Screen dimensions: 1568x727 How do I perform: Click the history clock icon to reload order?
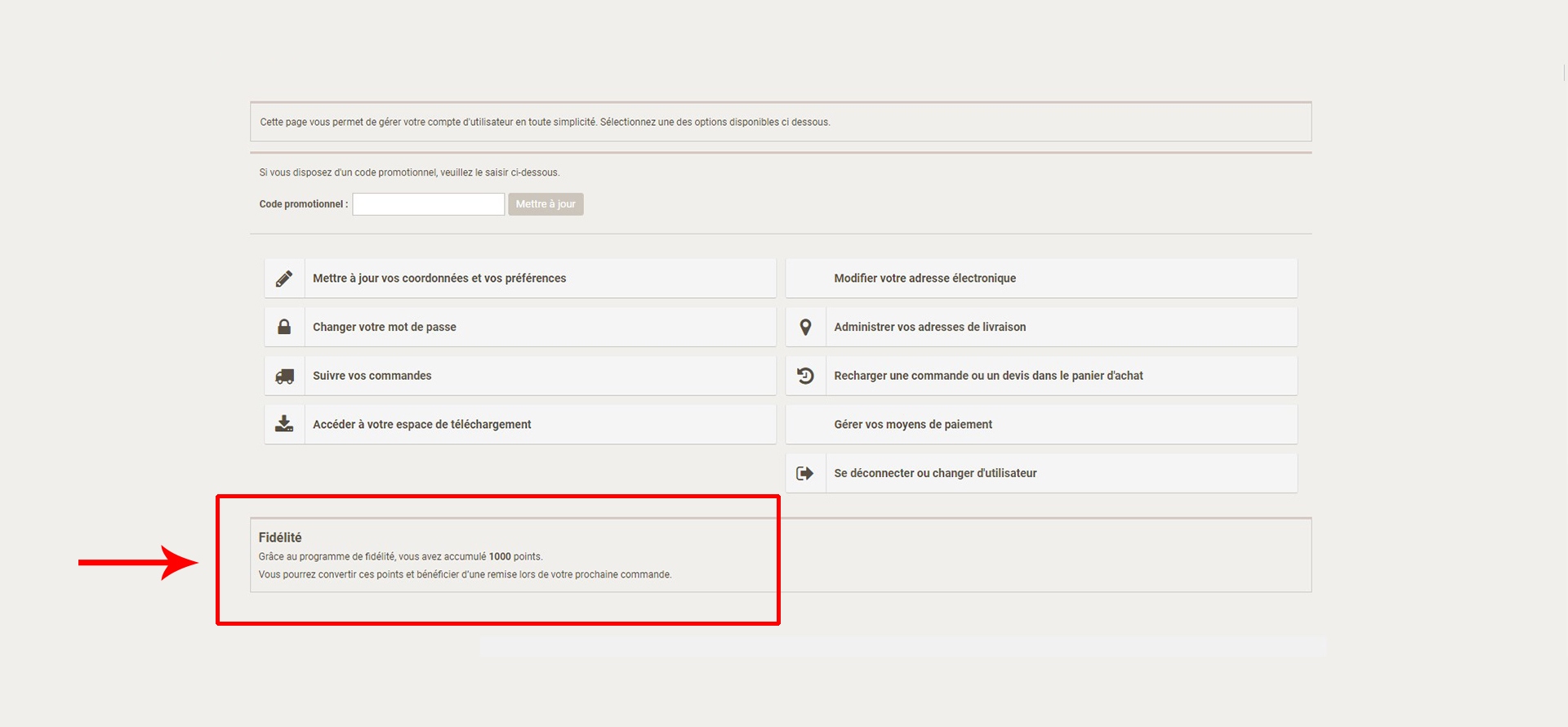tap(805, 376)
